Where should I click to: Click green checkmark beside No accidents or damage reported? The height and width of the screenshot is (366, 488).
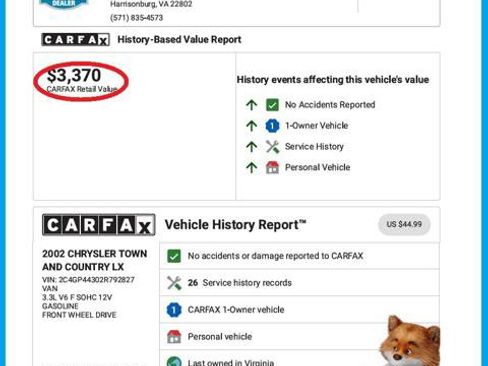[174, 256]
